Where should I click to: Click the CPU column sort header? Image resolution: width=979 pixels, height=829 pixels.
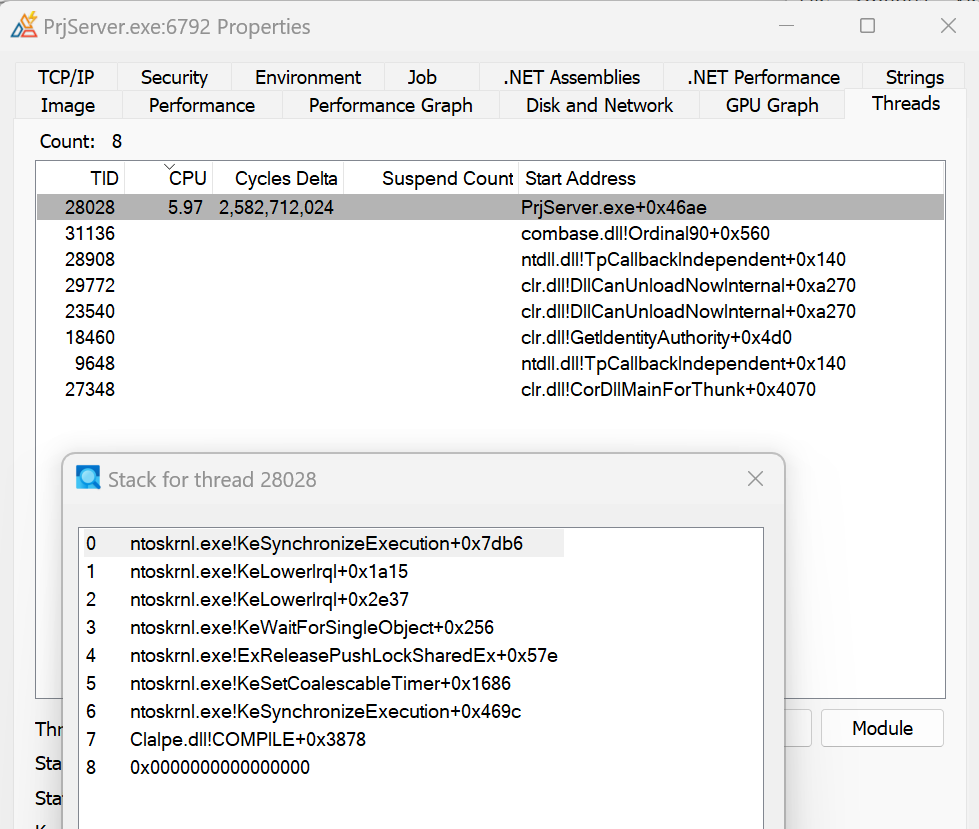187,178
